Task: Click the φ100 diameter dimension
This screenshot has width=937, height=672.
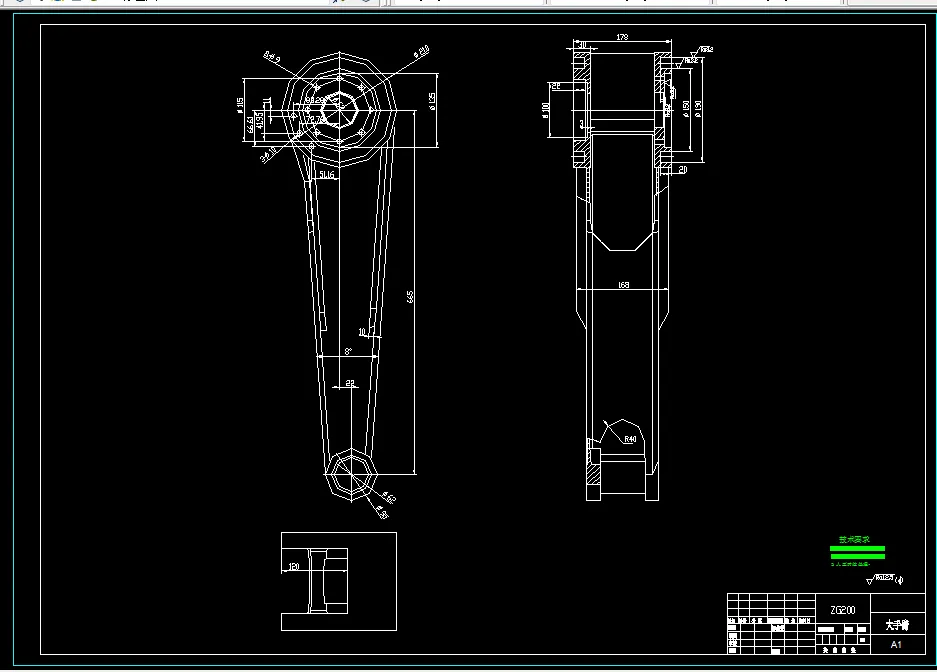Action: (x=545, y=111)
